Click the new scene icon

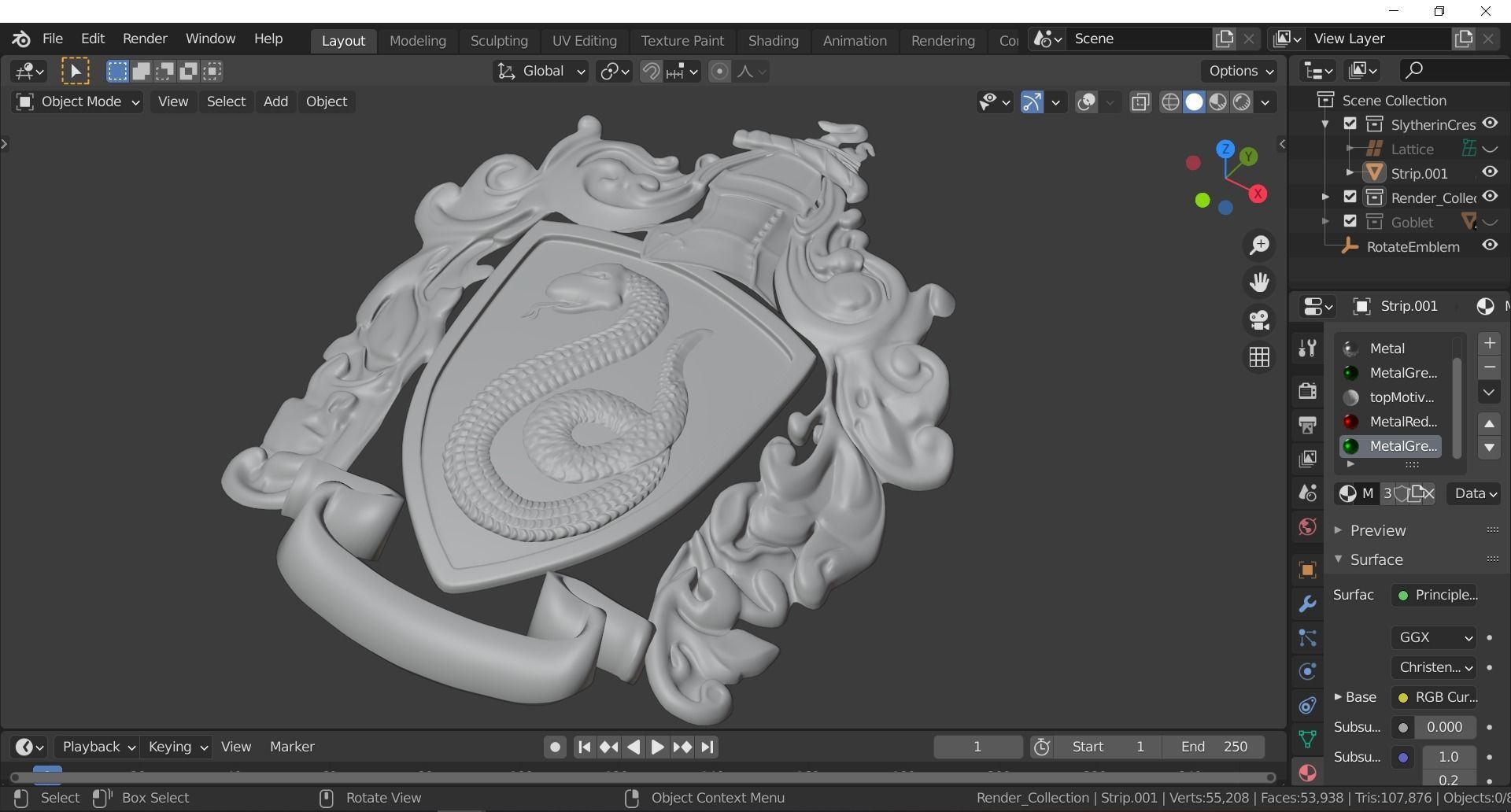[x=1225, y=39]
